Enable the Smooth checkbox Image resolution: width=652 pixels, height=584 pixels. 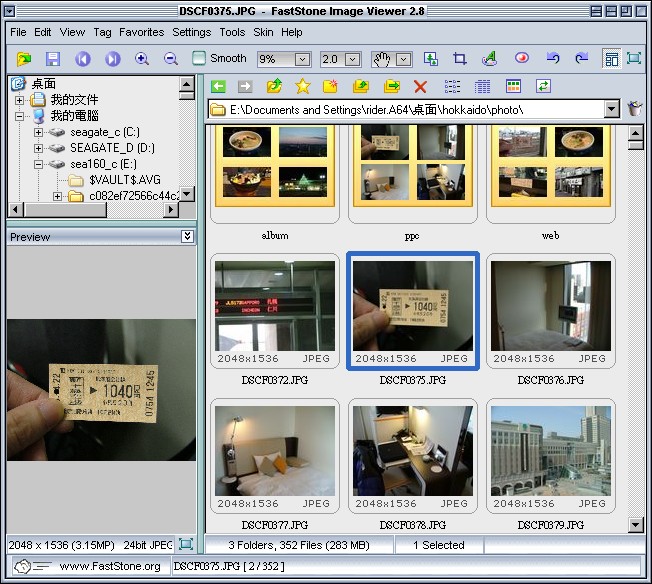200,59
